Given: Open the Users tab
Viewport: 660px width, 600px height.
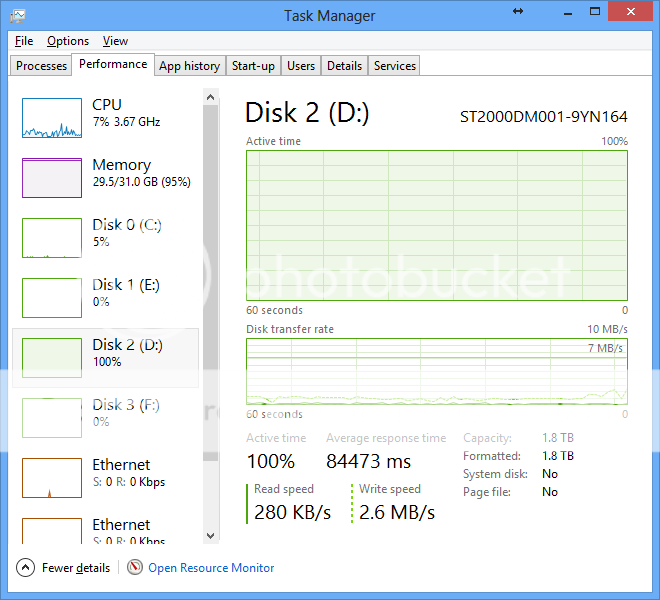Looking at the screenshot, I should (x=301, y=66).
